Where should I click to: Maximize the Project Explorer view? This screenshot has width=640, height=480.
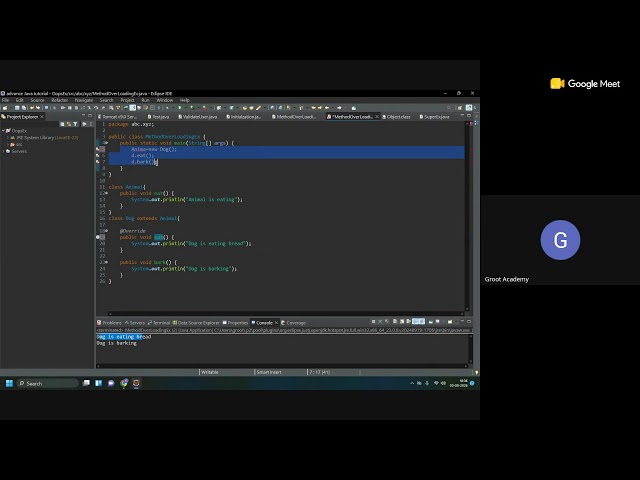tap(90, 116)
